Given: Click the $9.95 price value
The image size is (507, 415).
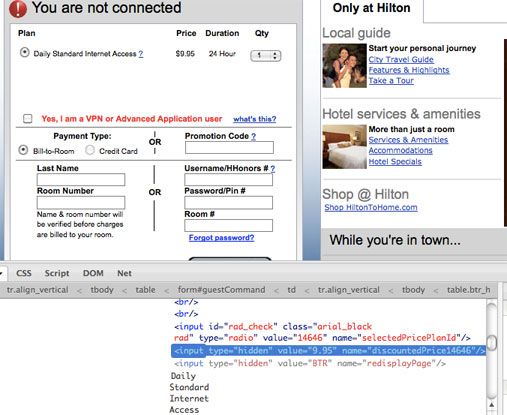Looking at the screenshot, I should click(x=185, y=54).
